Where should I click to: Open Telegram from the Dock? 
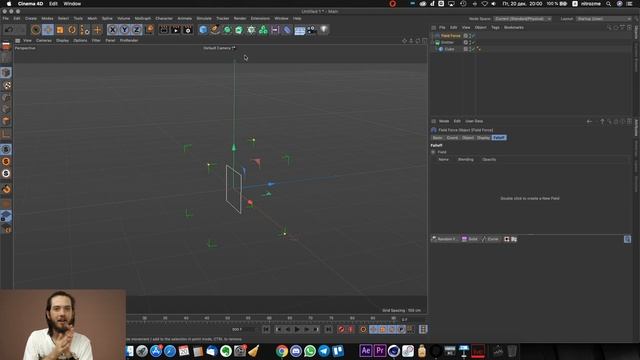coord(324,351)
